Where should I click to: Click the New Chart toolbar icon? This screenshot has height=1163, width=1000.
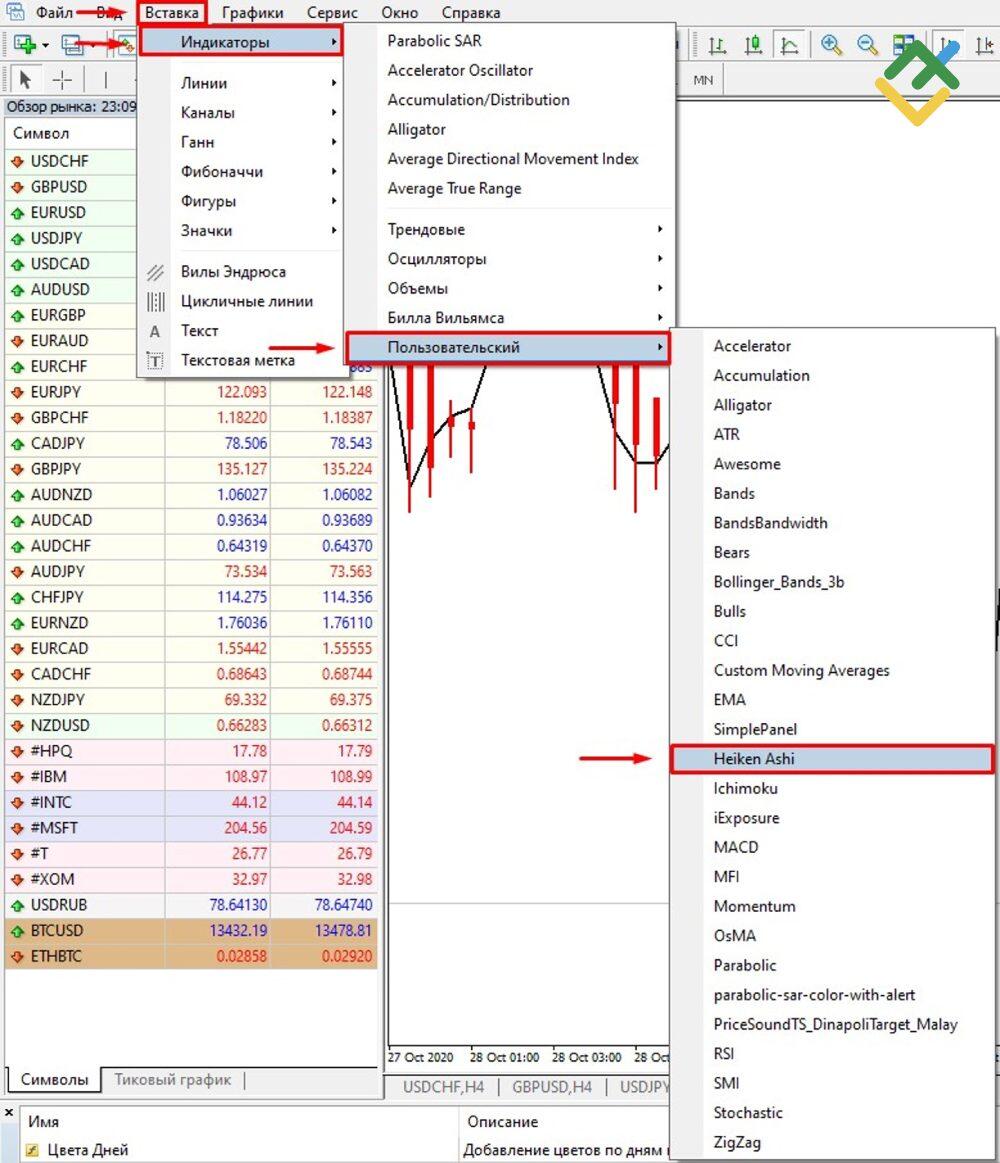pyautogui.click(x=25, y=45)
